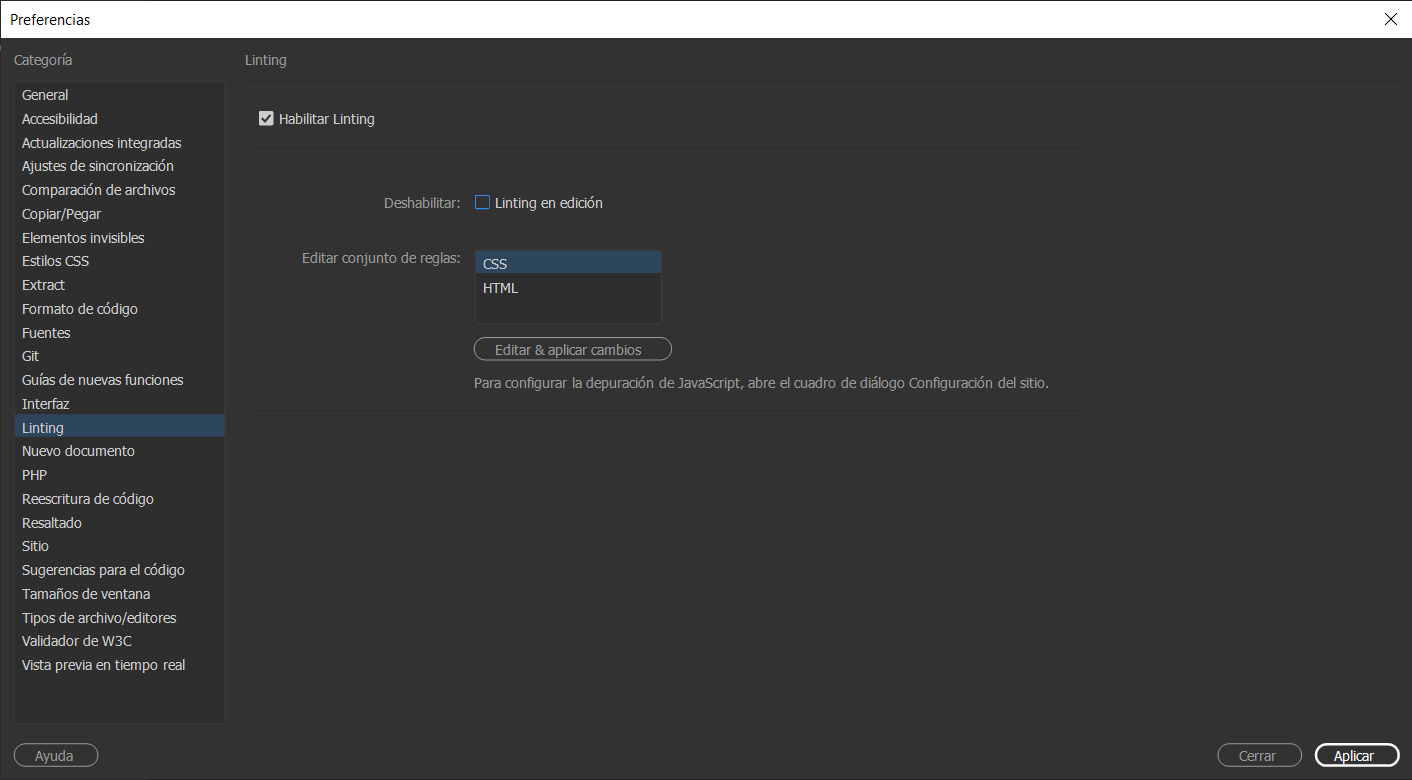Close the Preferencias dialog window
This screenshot has width=1412, height=780.
click(x=1390, y=19)
